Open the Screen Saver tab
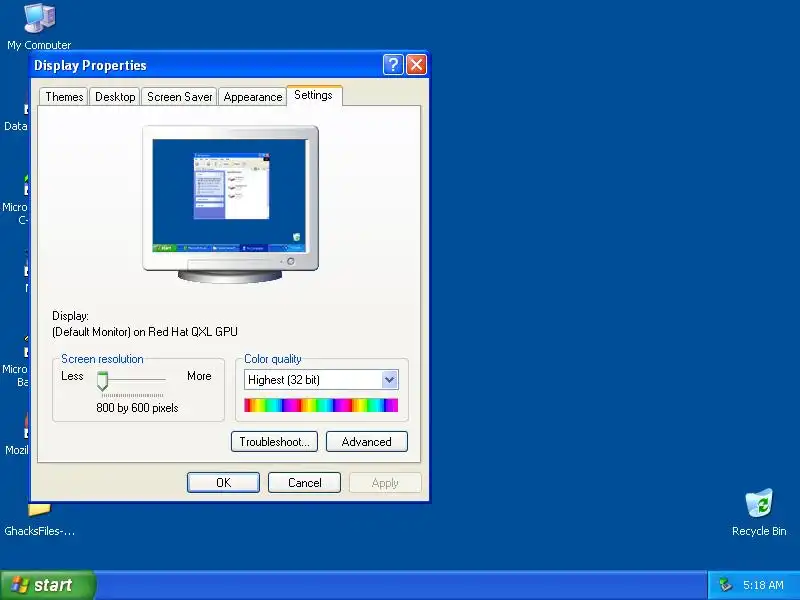The width and height of the screenshot is (800, 600). coord(180,97)
